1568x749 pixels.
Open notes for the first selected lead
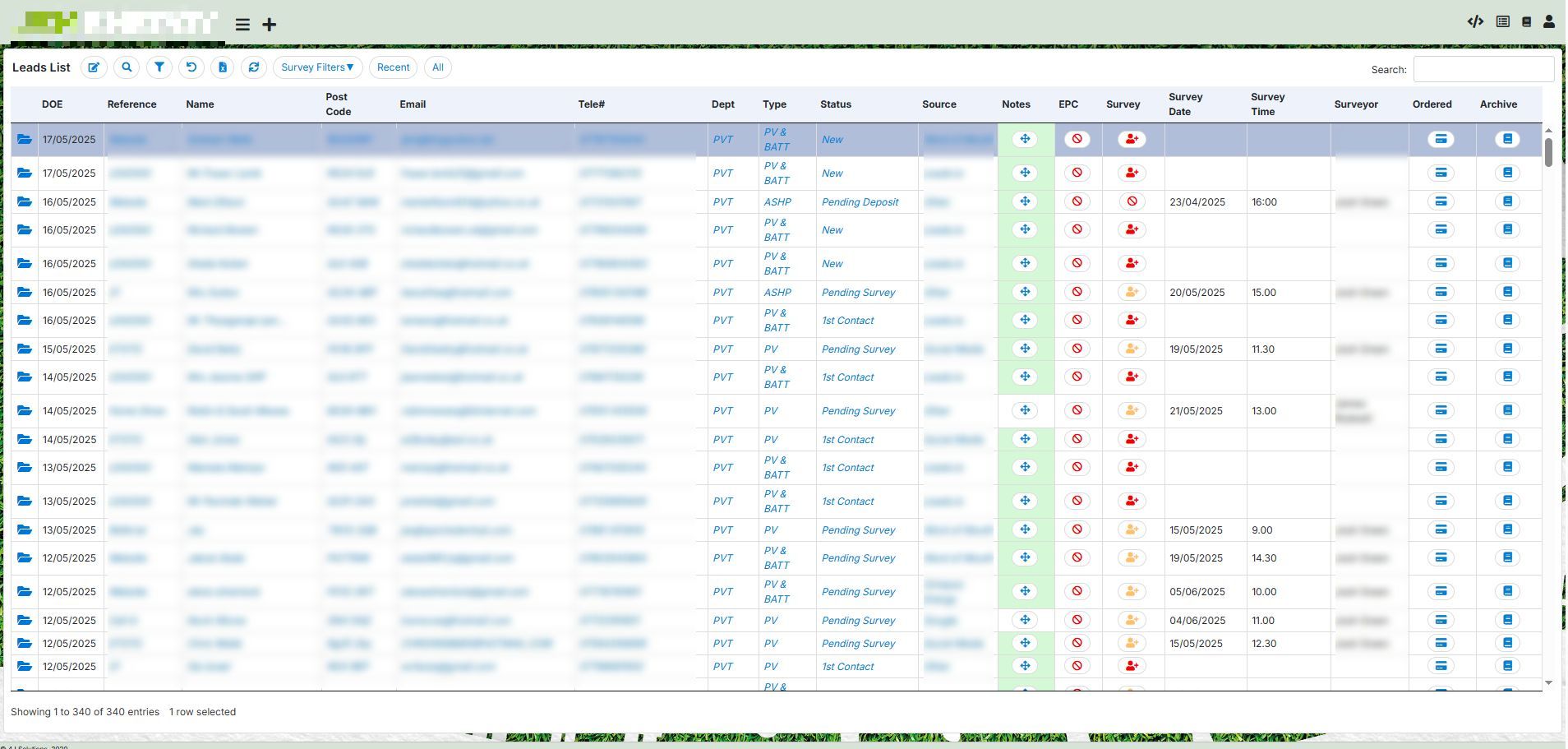pos(1025,140)
